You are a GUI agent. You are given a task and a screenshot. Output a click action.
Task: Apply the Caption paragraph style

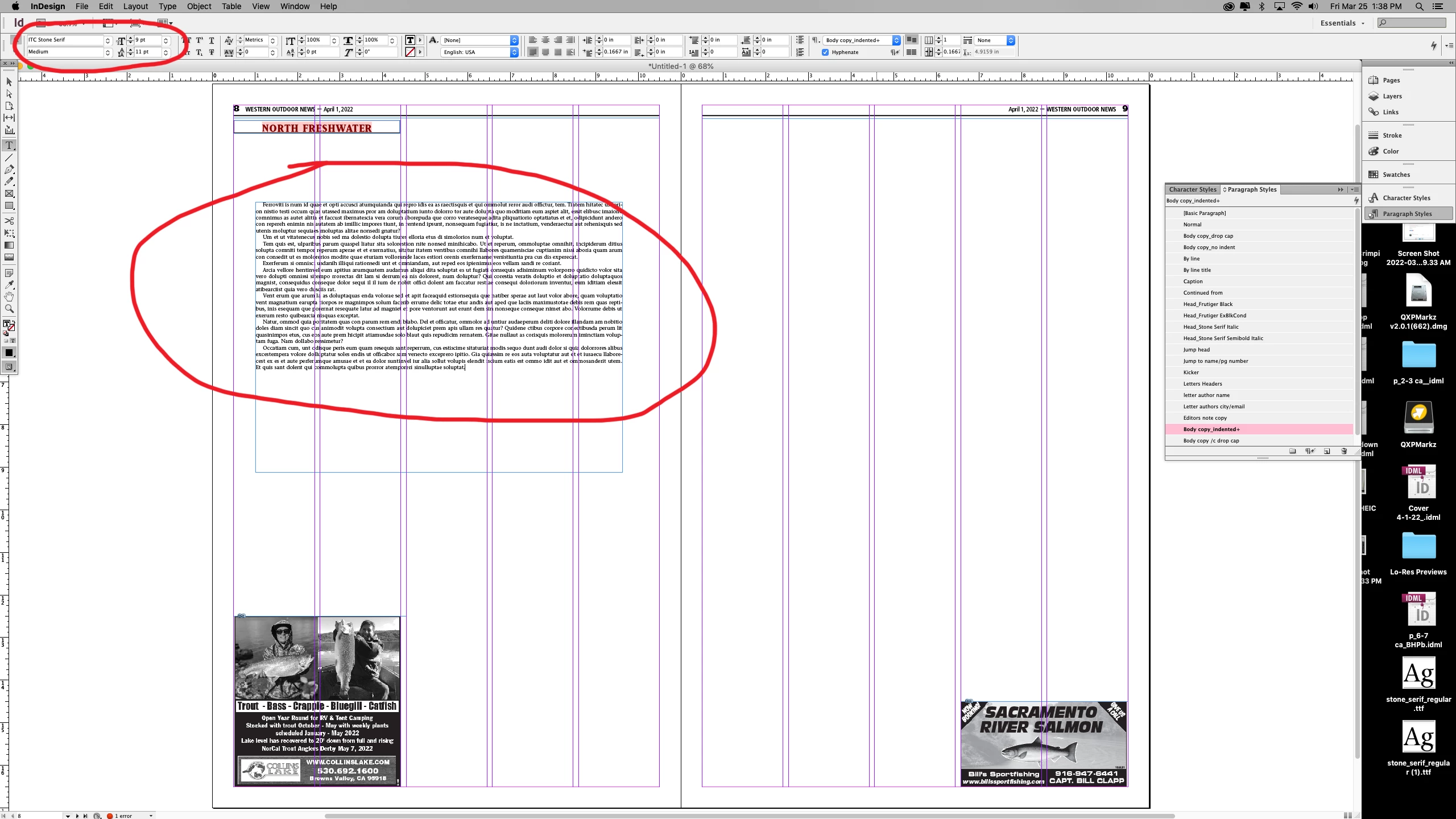[1193, 282]
